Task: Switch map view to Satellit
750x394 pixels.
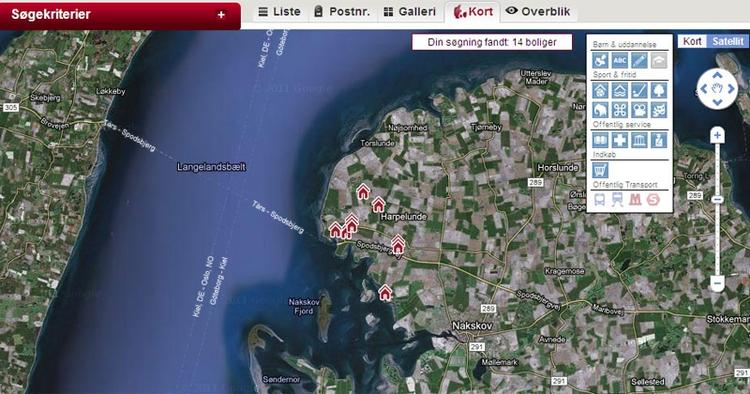Action: tap(728, 41)
